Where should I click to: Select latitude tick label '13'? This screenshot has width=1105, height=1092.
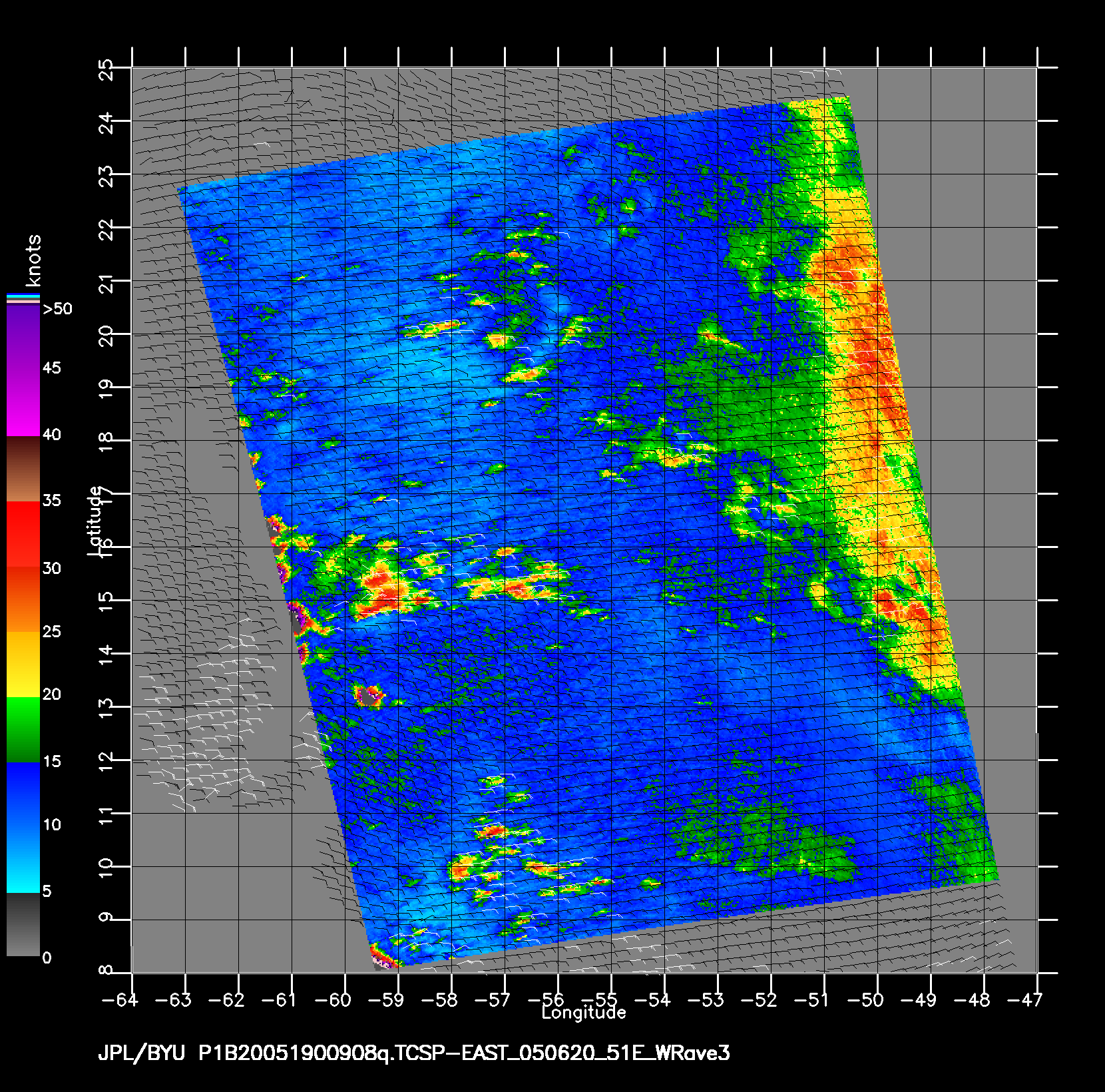[107, 708]
